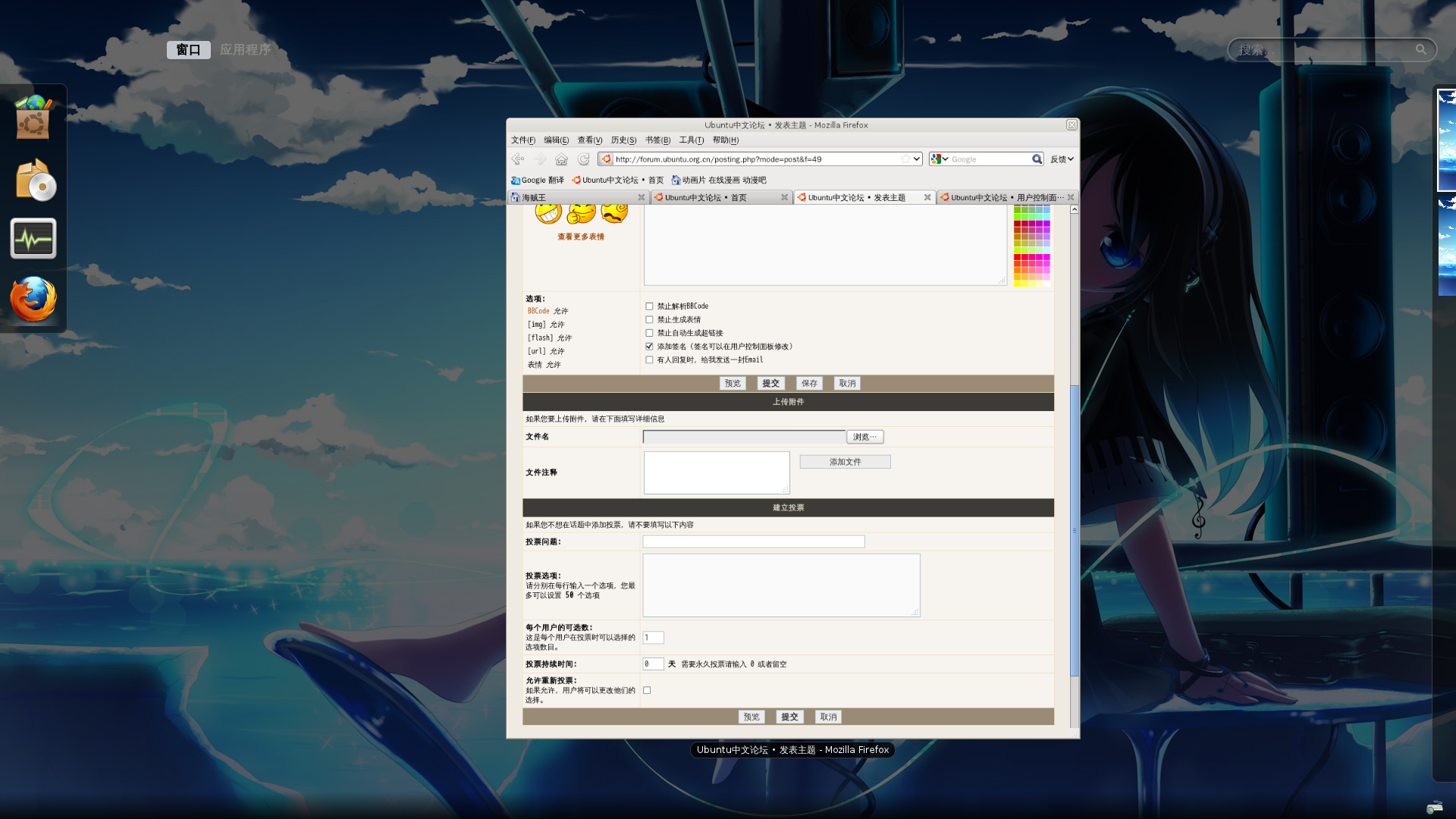Insert the grinning smiley emoticon
Screen dimensions: 1456x819
[548, 213]
